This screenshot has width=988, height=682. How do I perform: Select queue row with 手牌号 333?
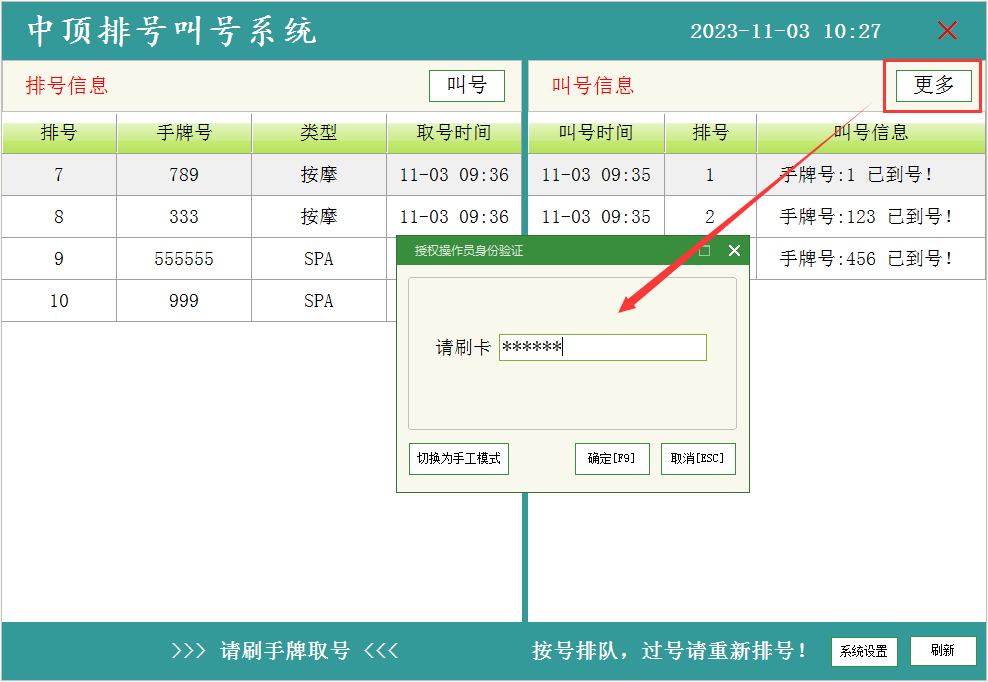coord(261,217)
